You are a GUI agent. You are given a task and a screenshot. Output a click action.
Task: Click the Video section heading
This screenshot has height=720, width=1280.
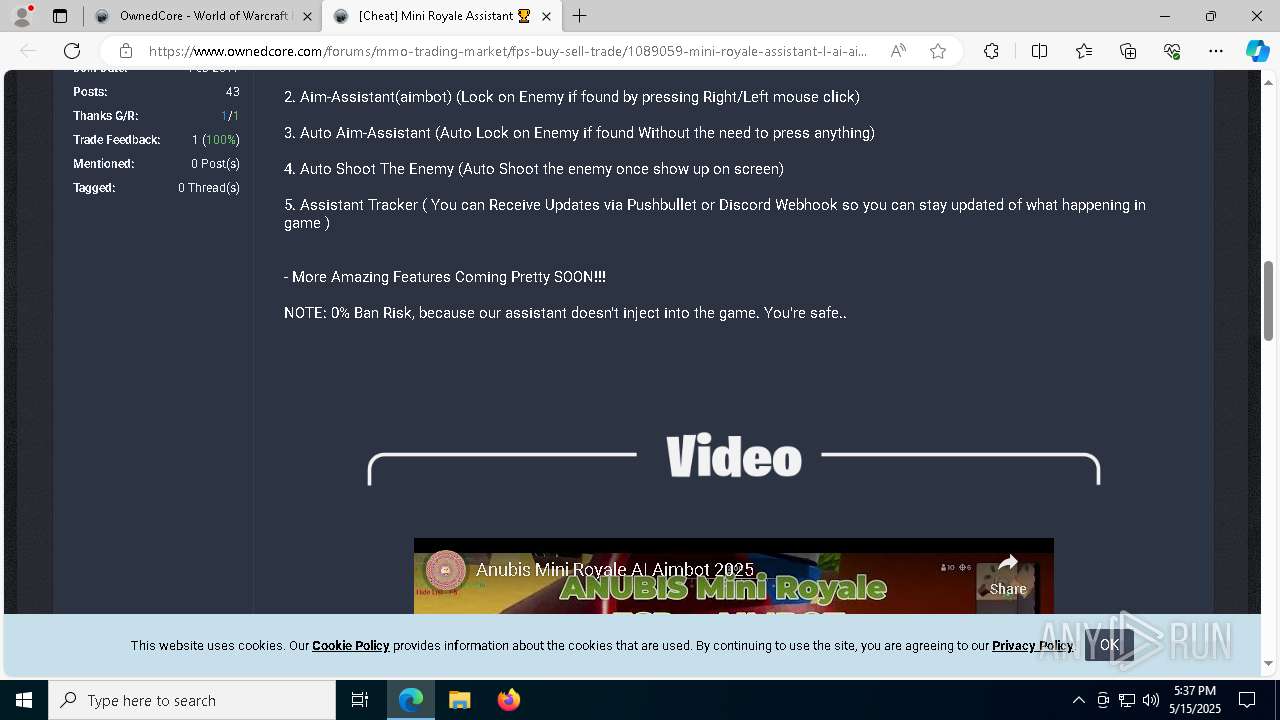click(734, 457)
